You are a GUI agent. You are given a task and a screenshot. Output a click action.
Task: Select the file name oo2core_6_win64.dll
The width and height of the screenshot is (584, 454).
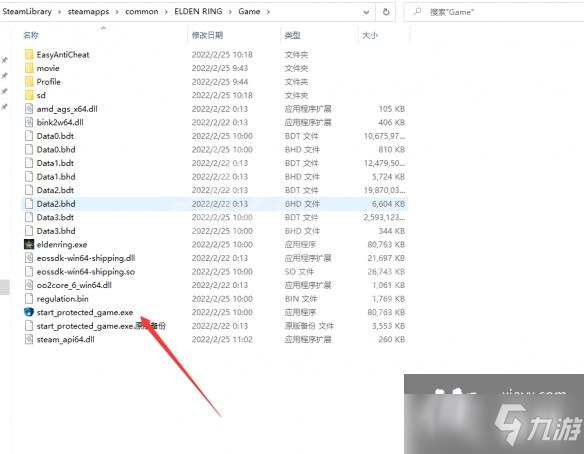[x=74, y=285]
